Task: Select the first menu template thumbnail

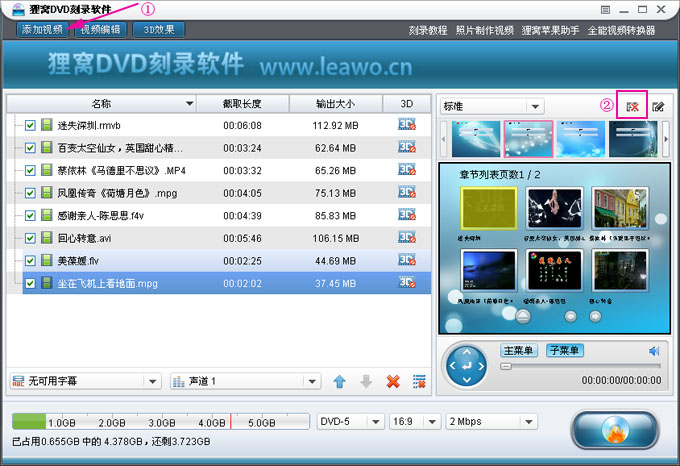Action: (476, 139)
